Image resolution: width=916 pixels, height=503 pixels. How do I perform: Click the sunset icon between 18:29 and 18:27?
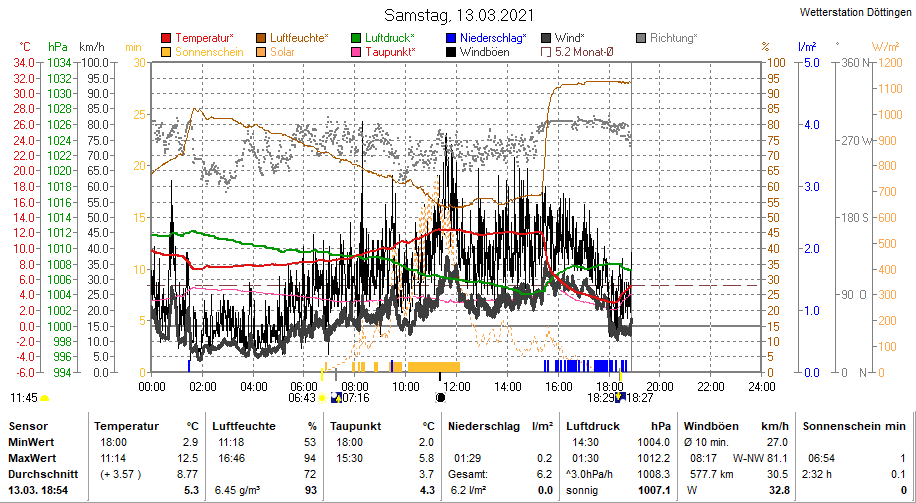[x=620, y=397]
